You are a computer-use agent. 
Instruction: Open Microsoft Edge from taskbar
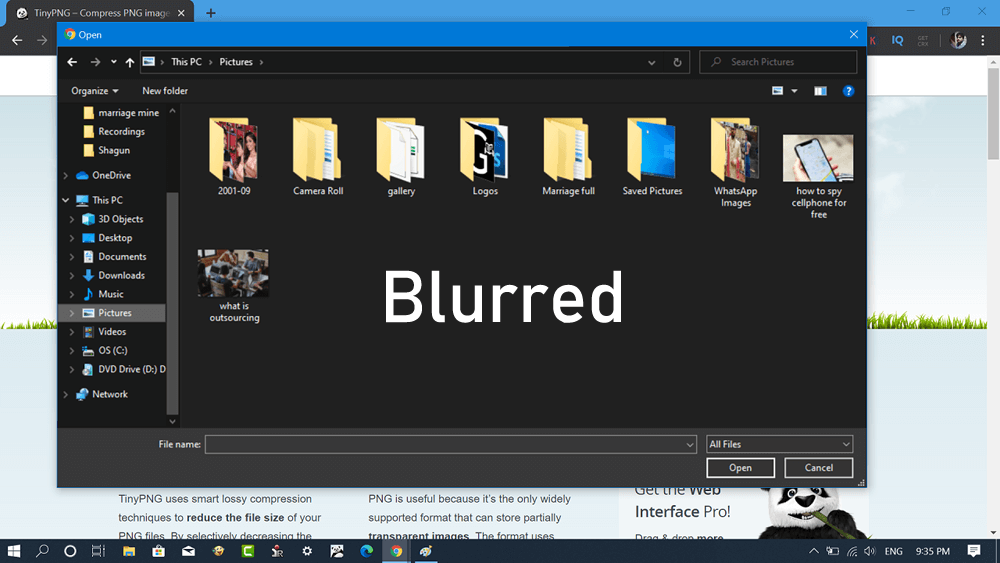[x=367, y=551]
